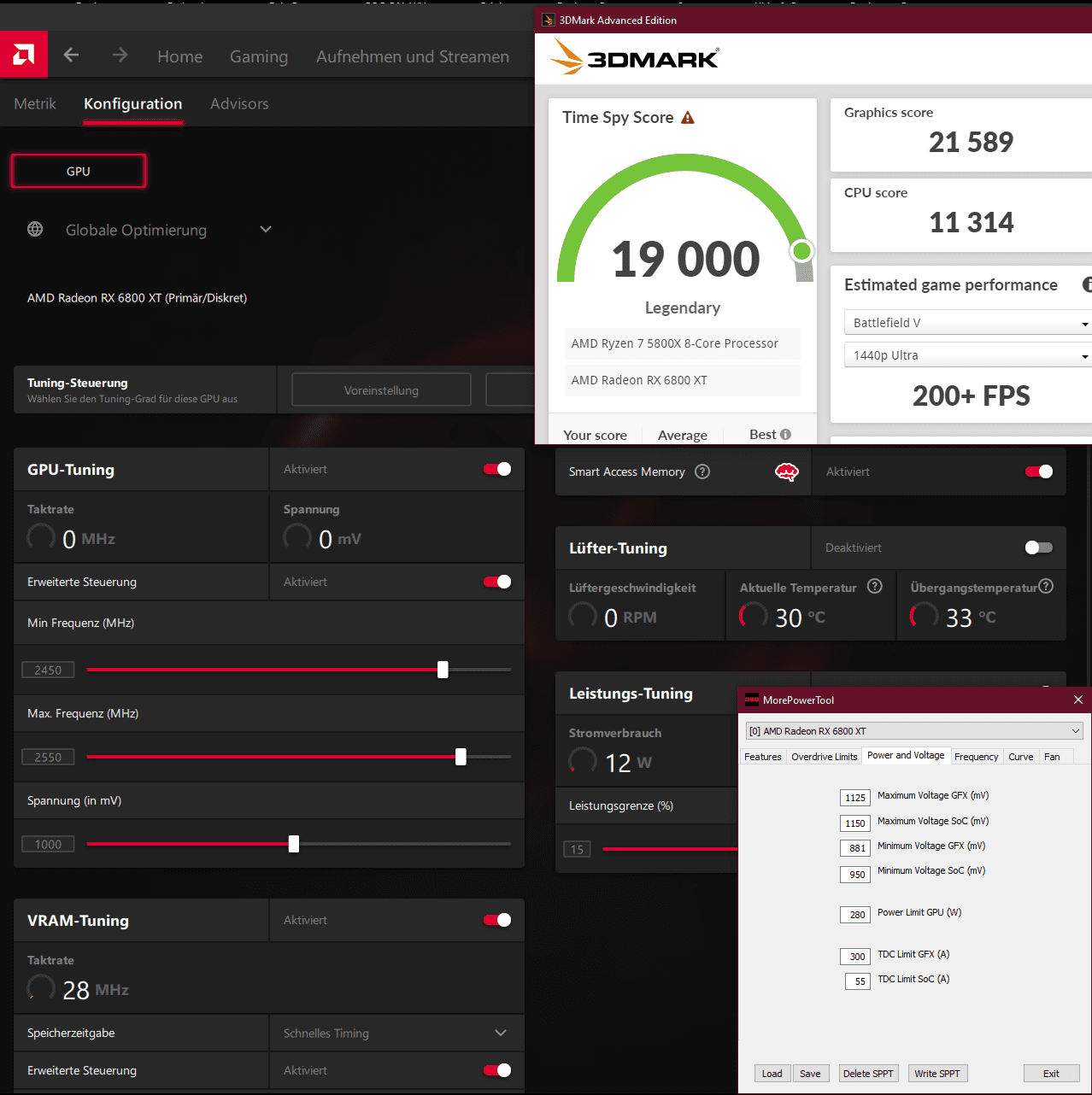
Task: Click Maximum Voltage SoC 1150 field
Action: coord(855,823)
